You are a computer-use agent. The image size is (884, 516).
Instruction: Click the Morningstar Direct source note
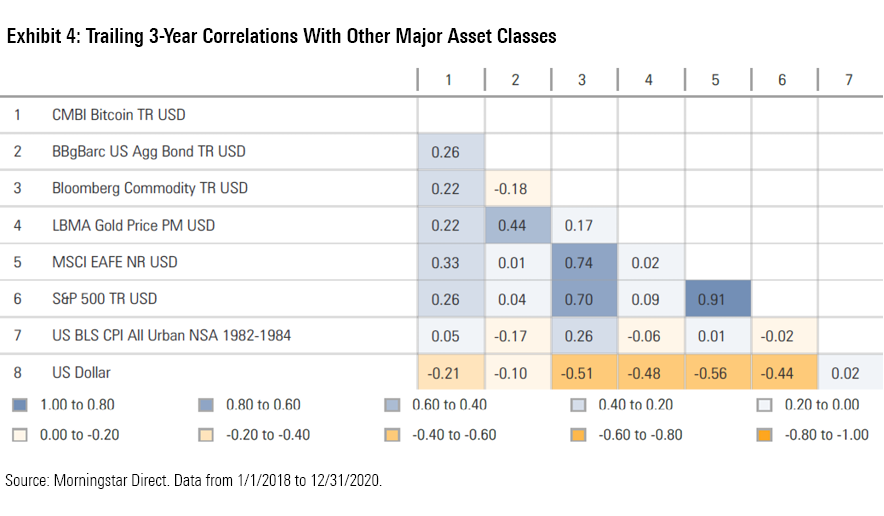[x=194, y=481]
